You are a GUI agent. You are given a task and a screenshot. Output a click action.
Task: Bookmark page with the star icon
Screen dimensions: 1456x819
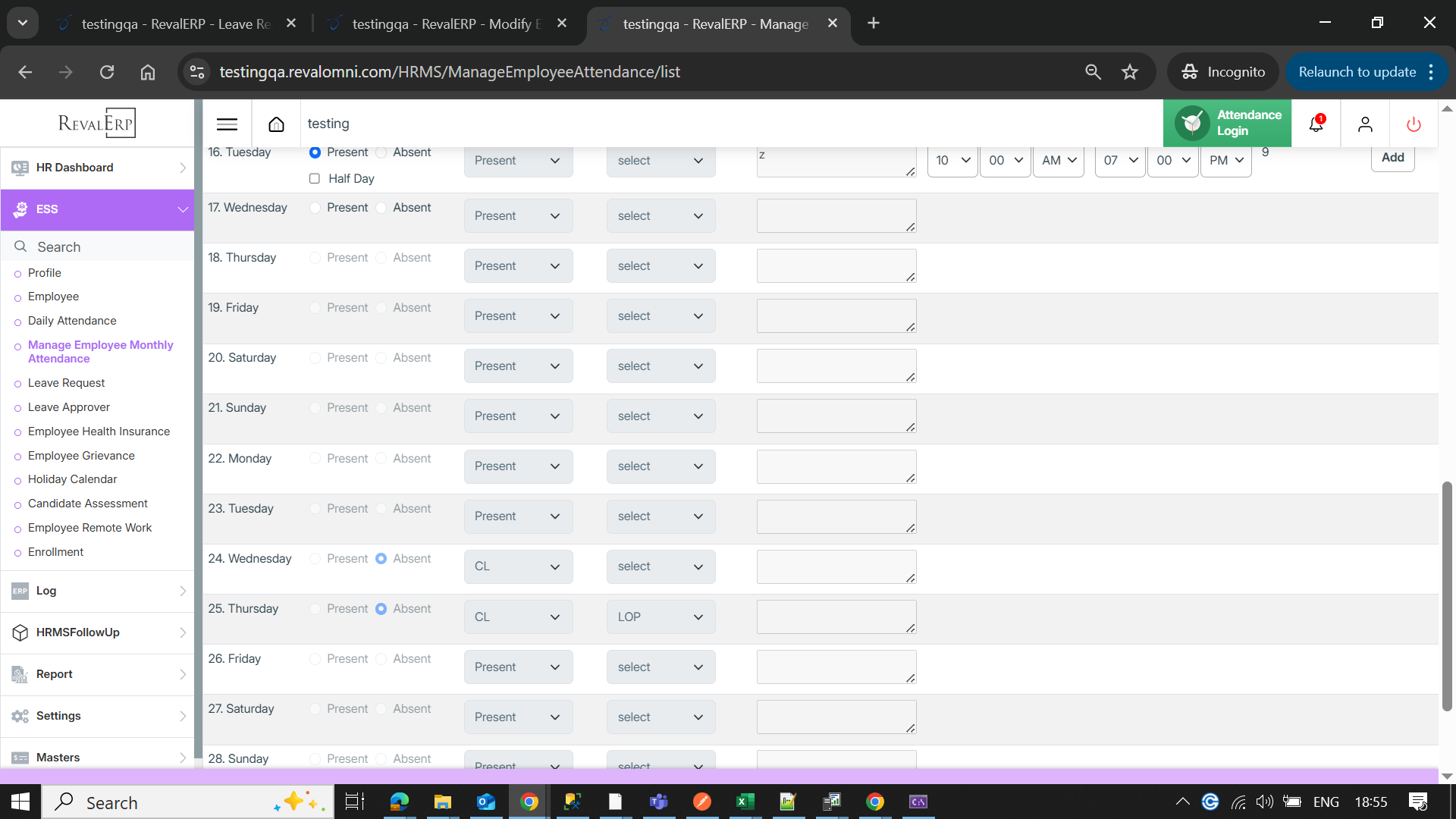pyautogui.click(x=1130, y=72)
